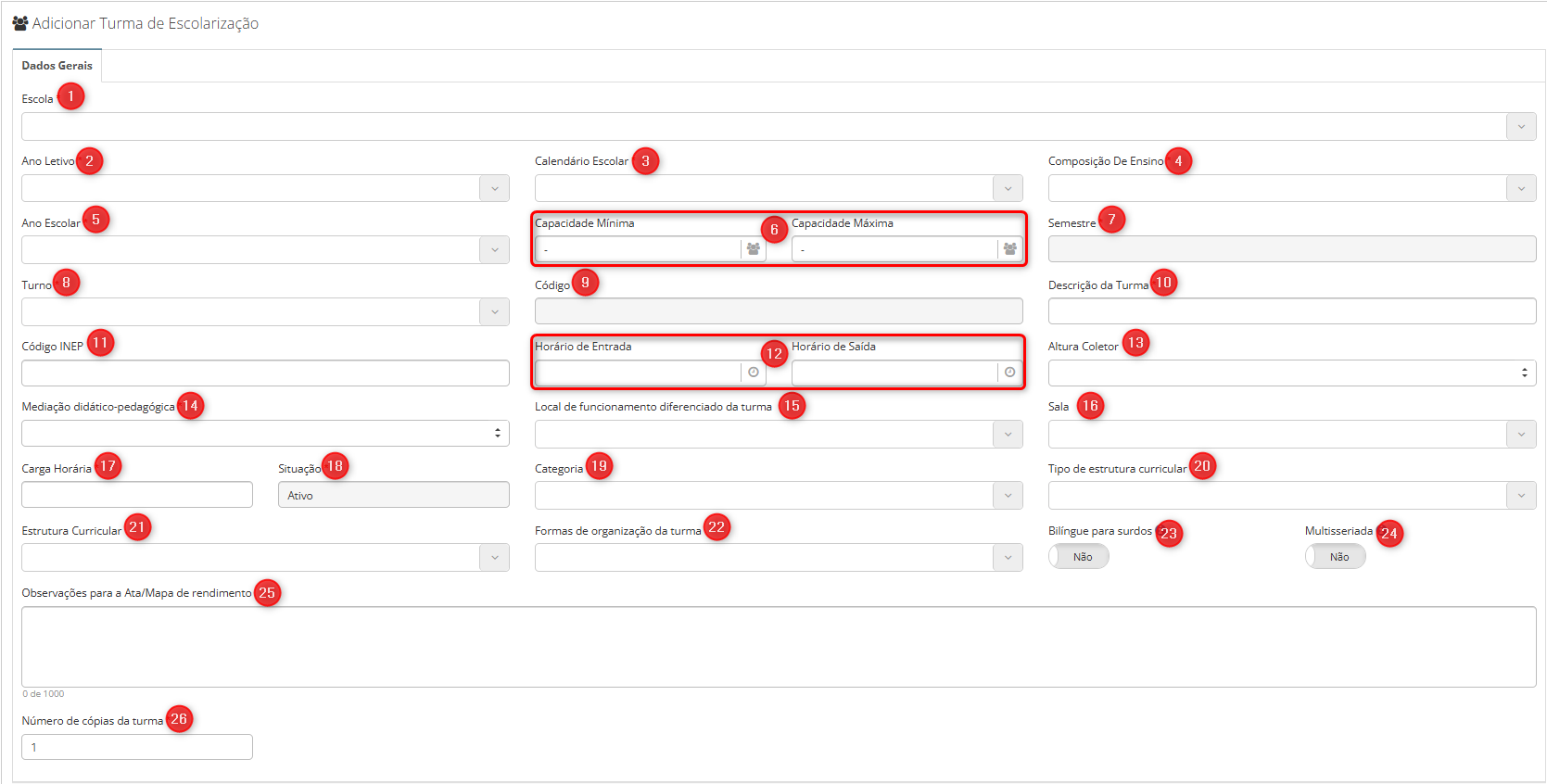This screenshot has height=784, width=1547.
Task: Click red badge 1 beside Escola
Action: point(70,96)
